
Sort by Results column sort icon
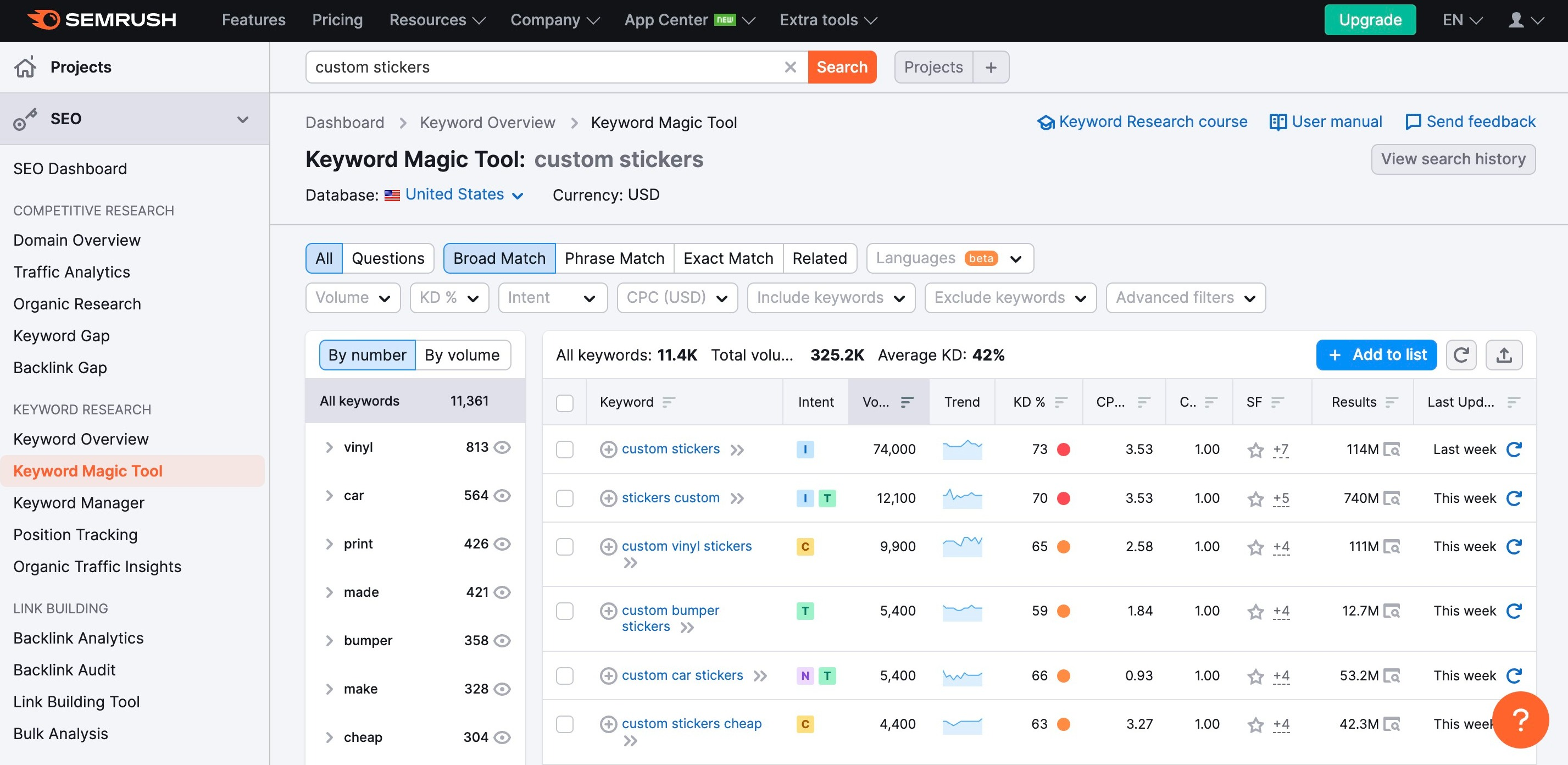[1391, 402]
